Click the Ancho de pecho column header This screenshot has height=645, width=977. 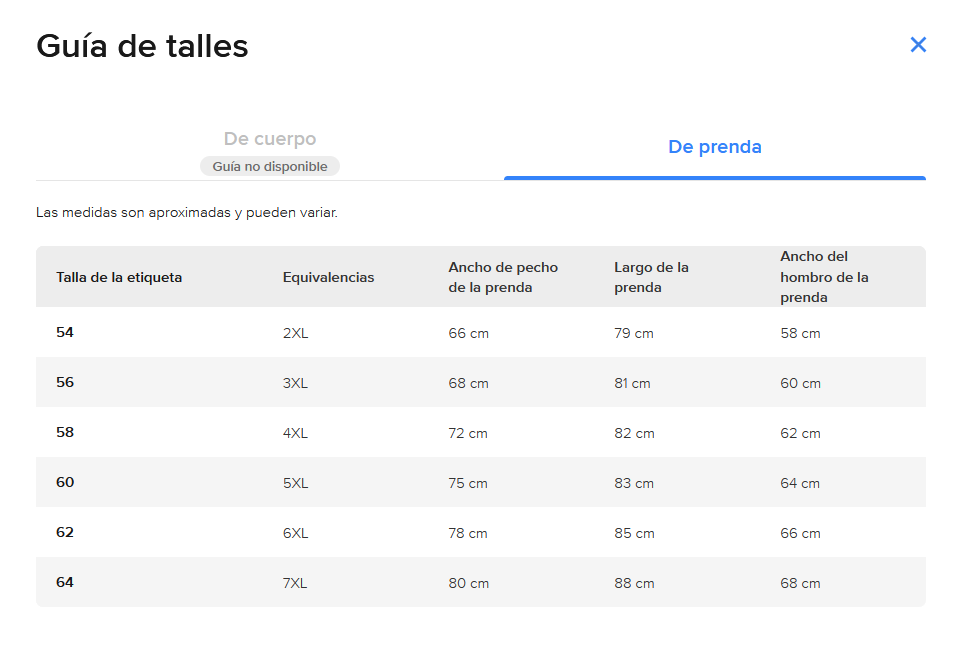click(x=503, y=277)
